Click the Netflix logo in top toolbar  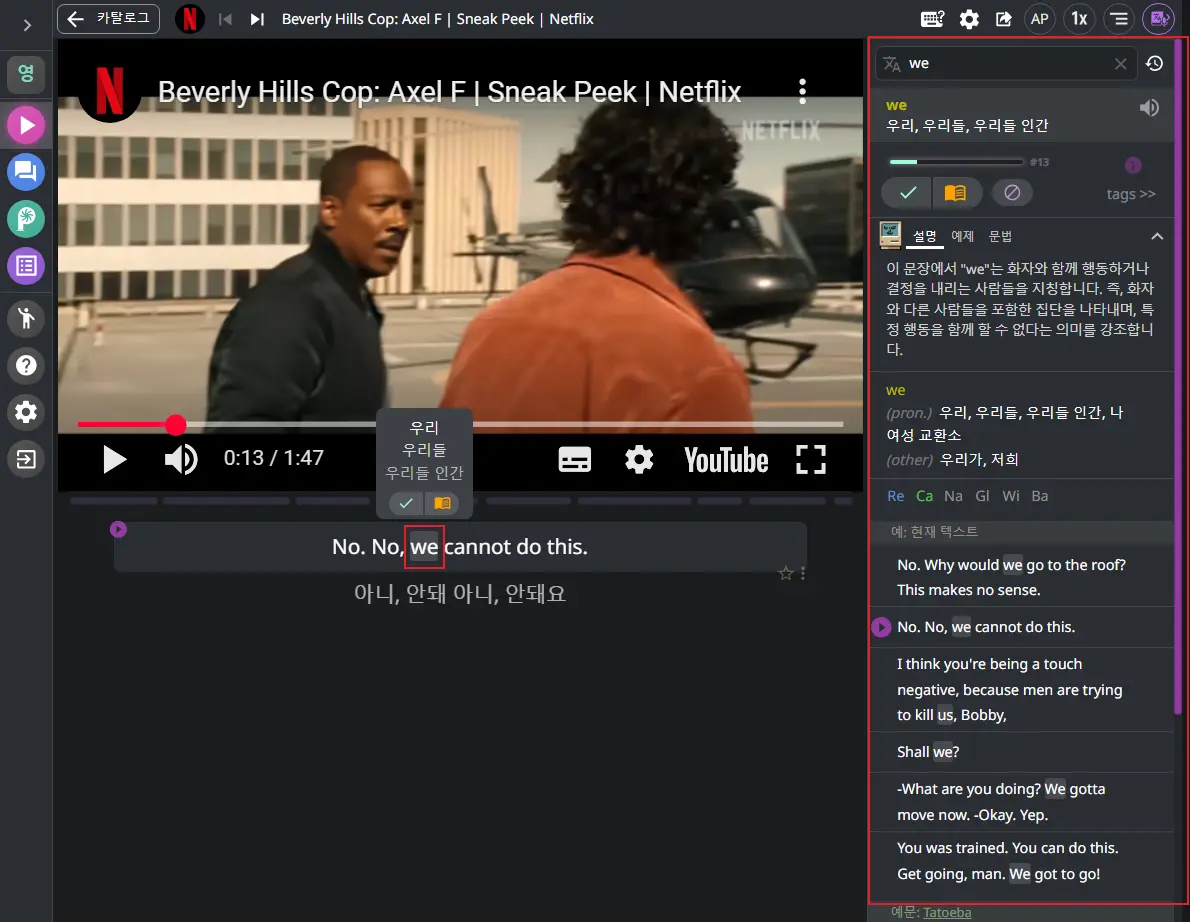click(190, 19)
